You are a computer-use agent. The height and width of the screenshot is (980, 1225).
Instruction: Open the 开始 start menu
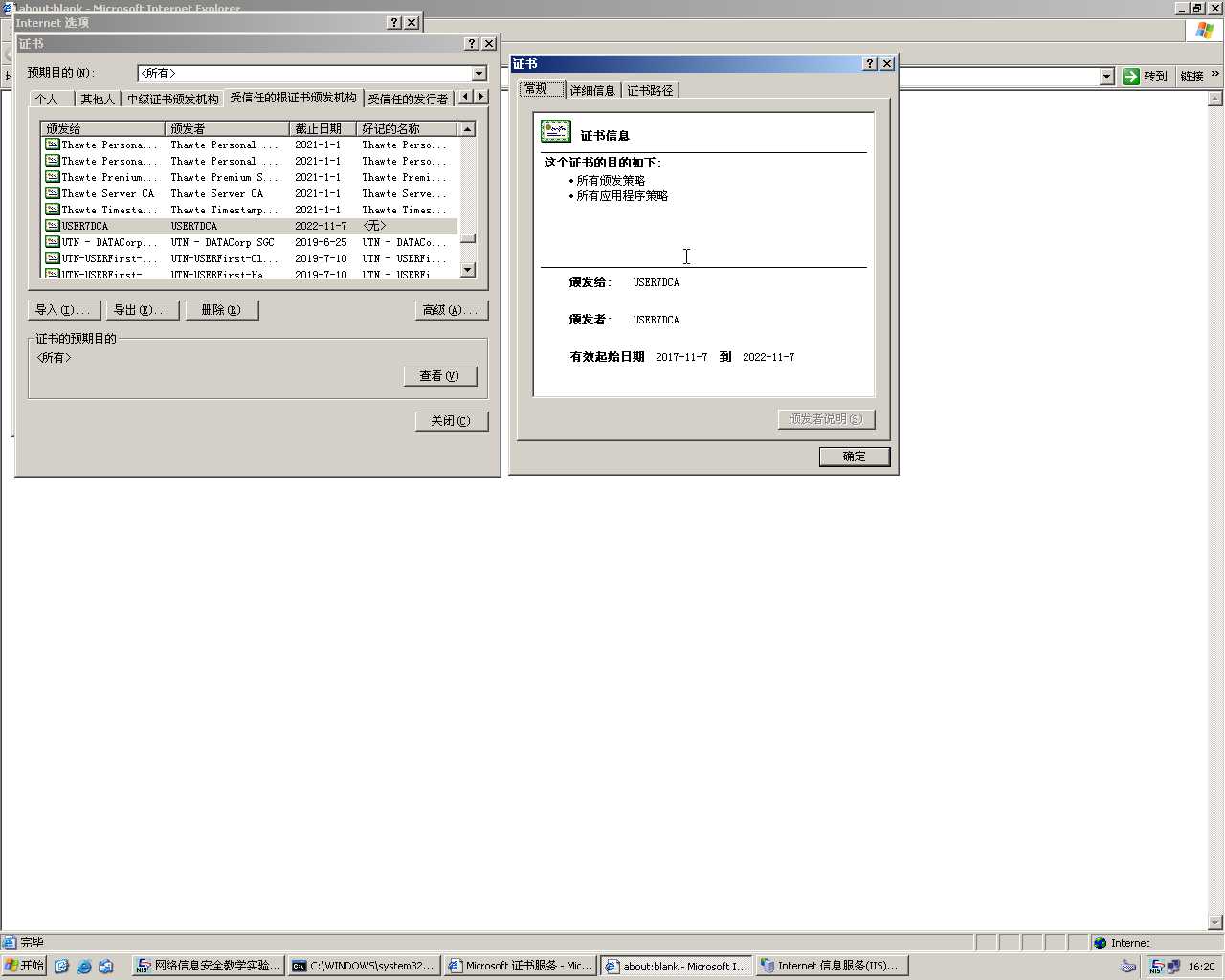pos(25,966)
